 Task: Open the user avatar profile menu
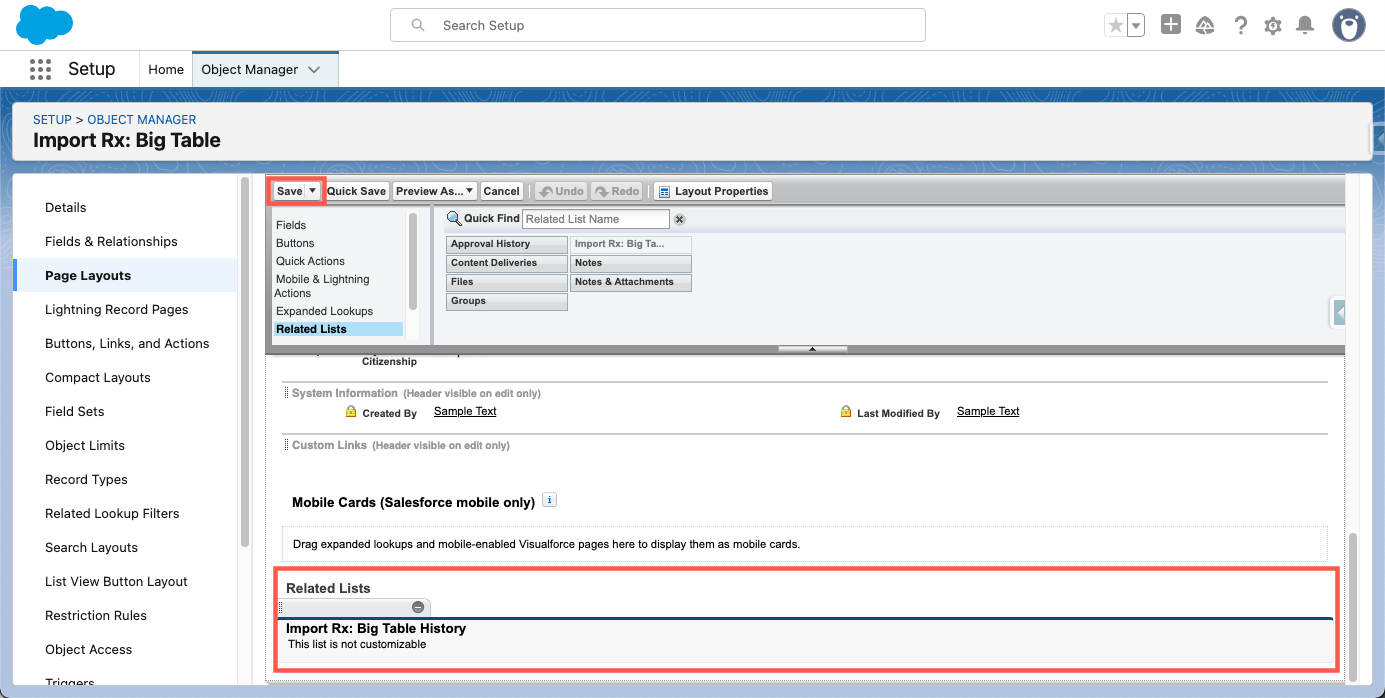(x=1348, y=26)
